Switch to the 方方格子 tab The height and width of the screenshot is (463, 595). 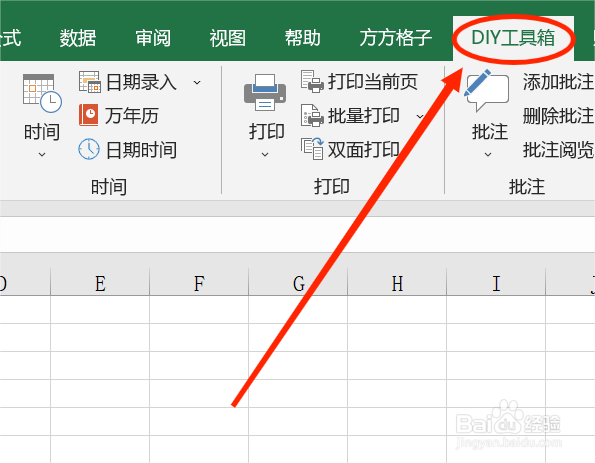[x=396, y=38]
